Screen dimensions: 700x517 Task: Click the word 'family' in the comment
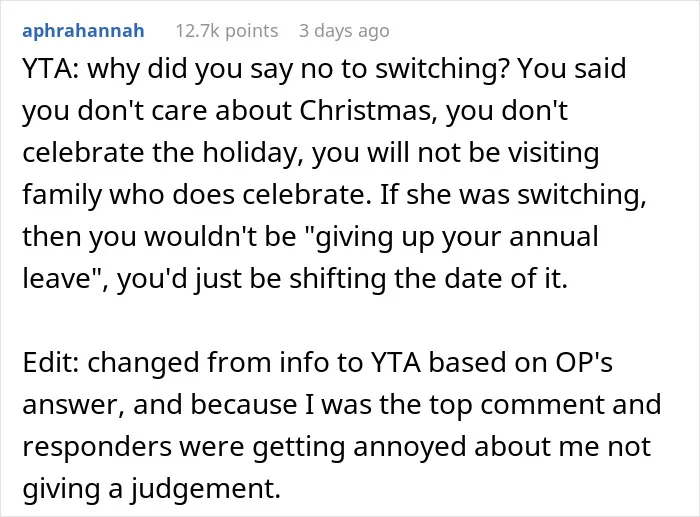click(x=62, y=195)
